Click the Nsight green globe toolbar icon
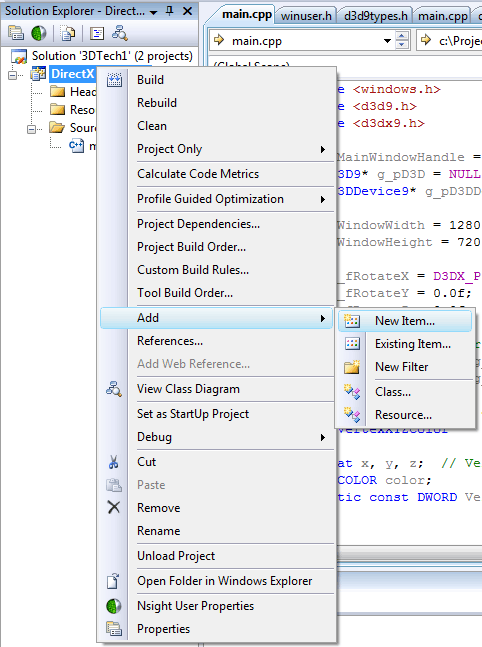482x647 pixels. coord(39,33)
